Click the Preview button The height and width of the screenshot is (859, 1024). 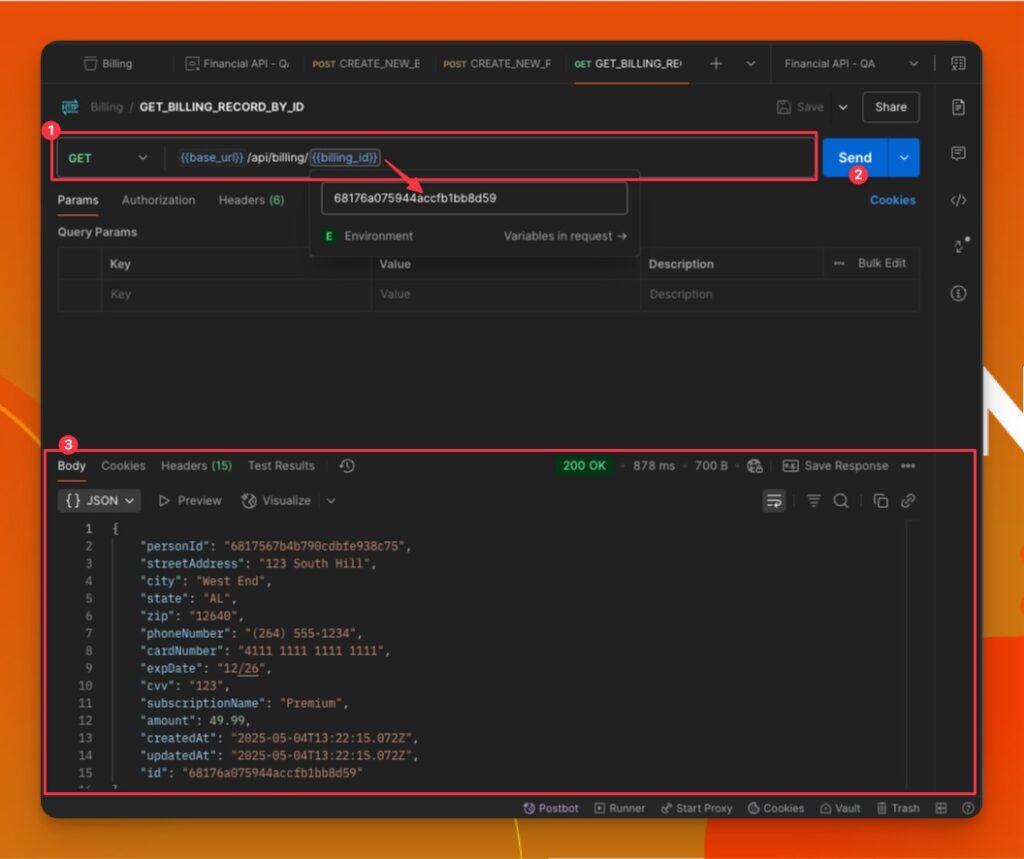[x=189, y=501]
